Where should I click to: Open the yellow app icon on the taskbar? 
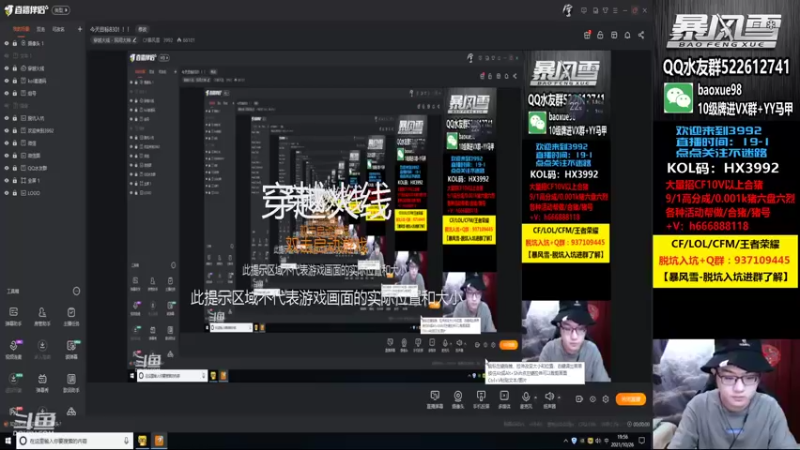(142, 441)
